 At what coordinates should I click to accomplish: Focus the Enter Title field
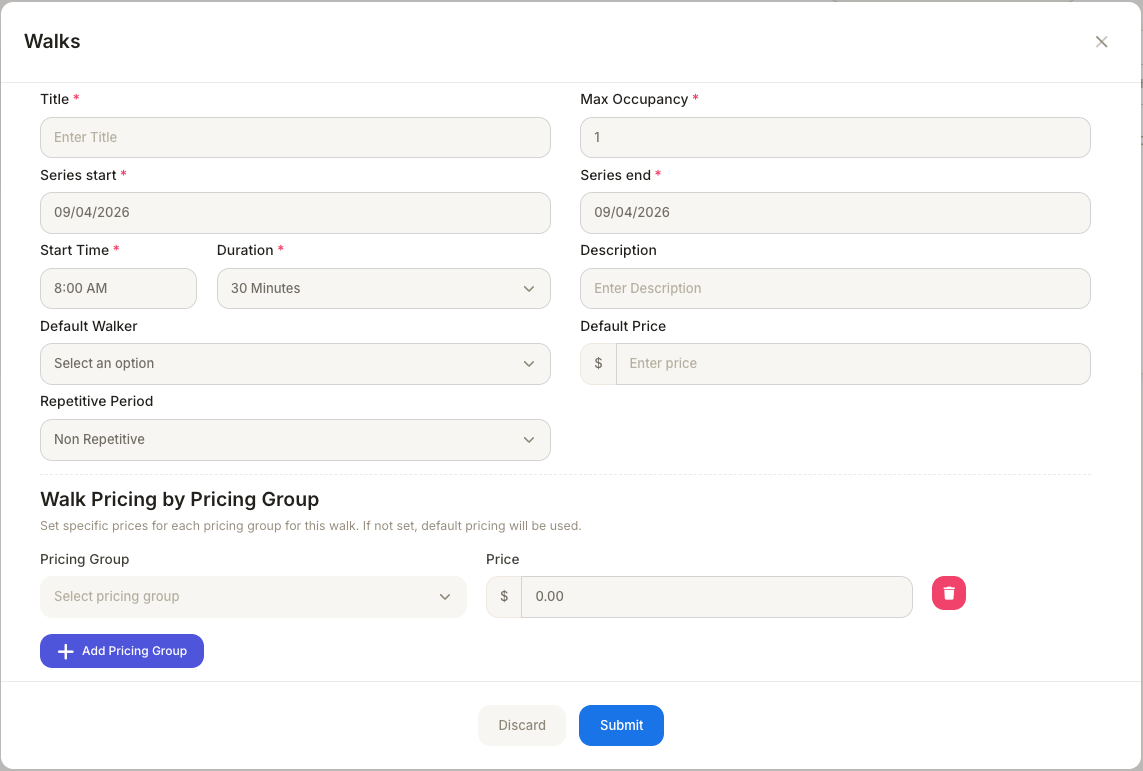[295, 138]
